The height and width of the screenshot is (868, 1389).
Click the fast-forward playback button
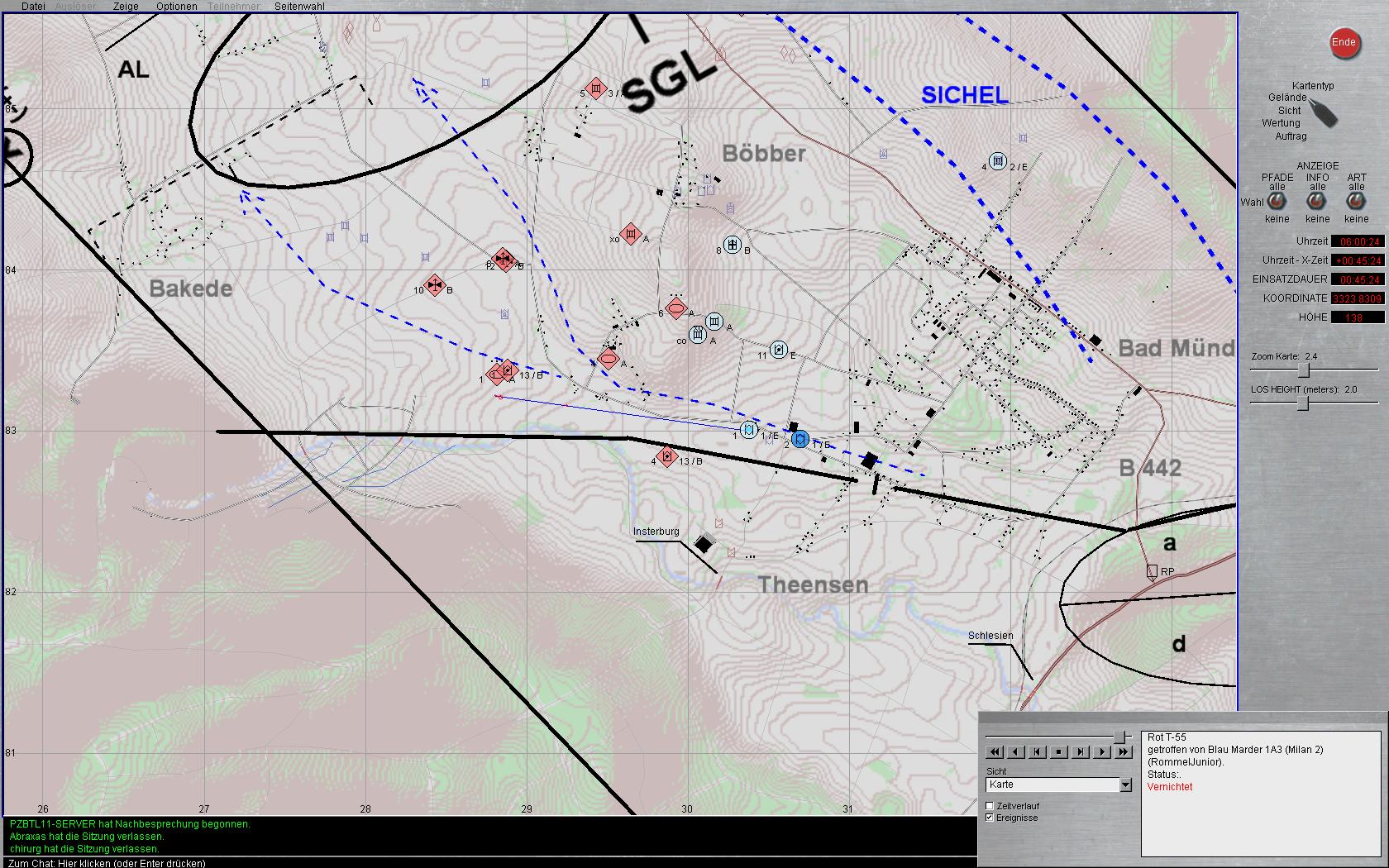1124,752
